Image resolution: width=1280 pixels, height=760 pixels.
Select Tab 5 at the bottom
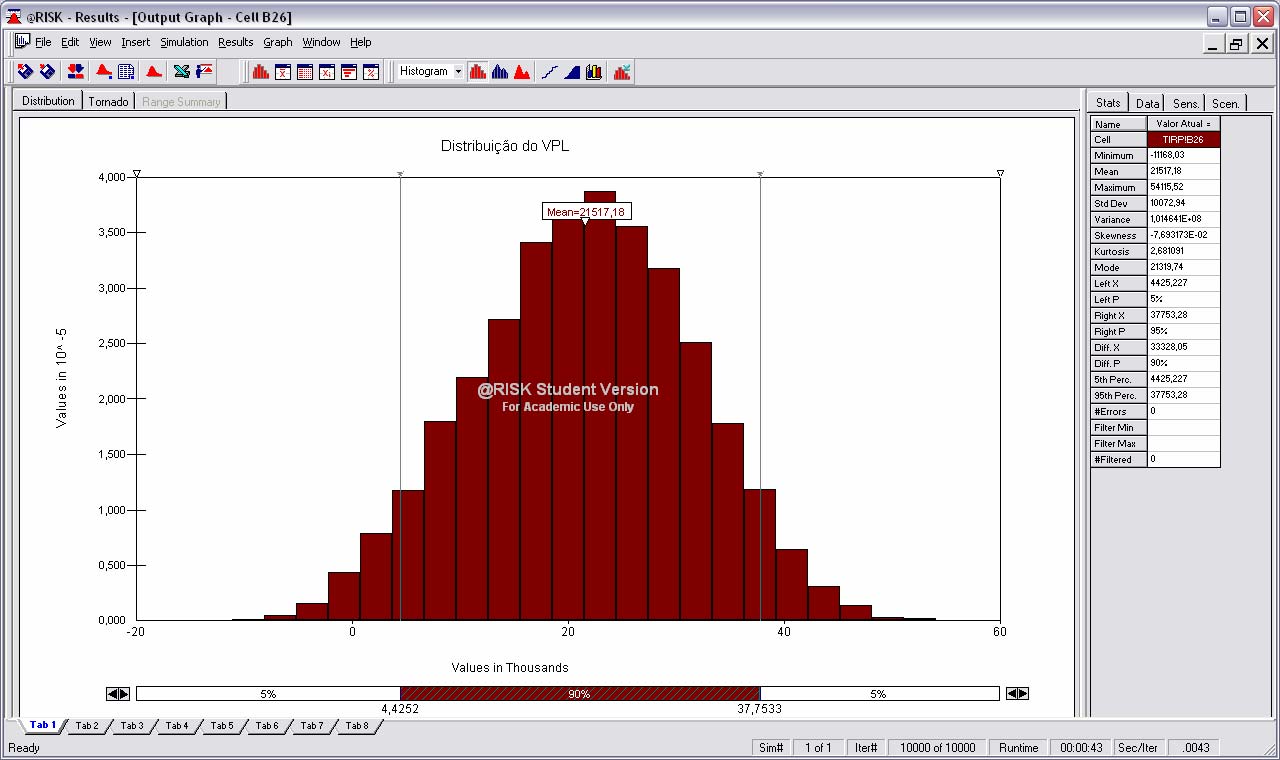222,726
